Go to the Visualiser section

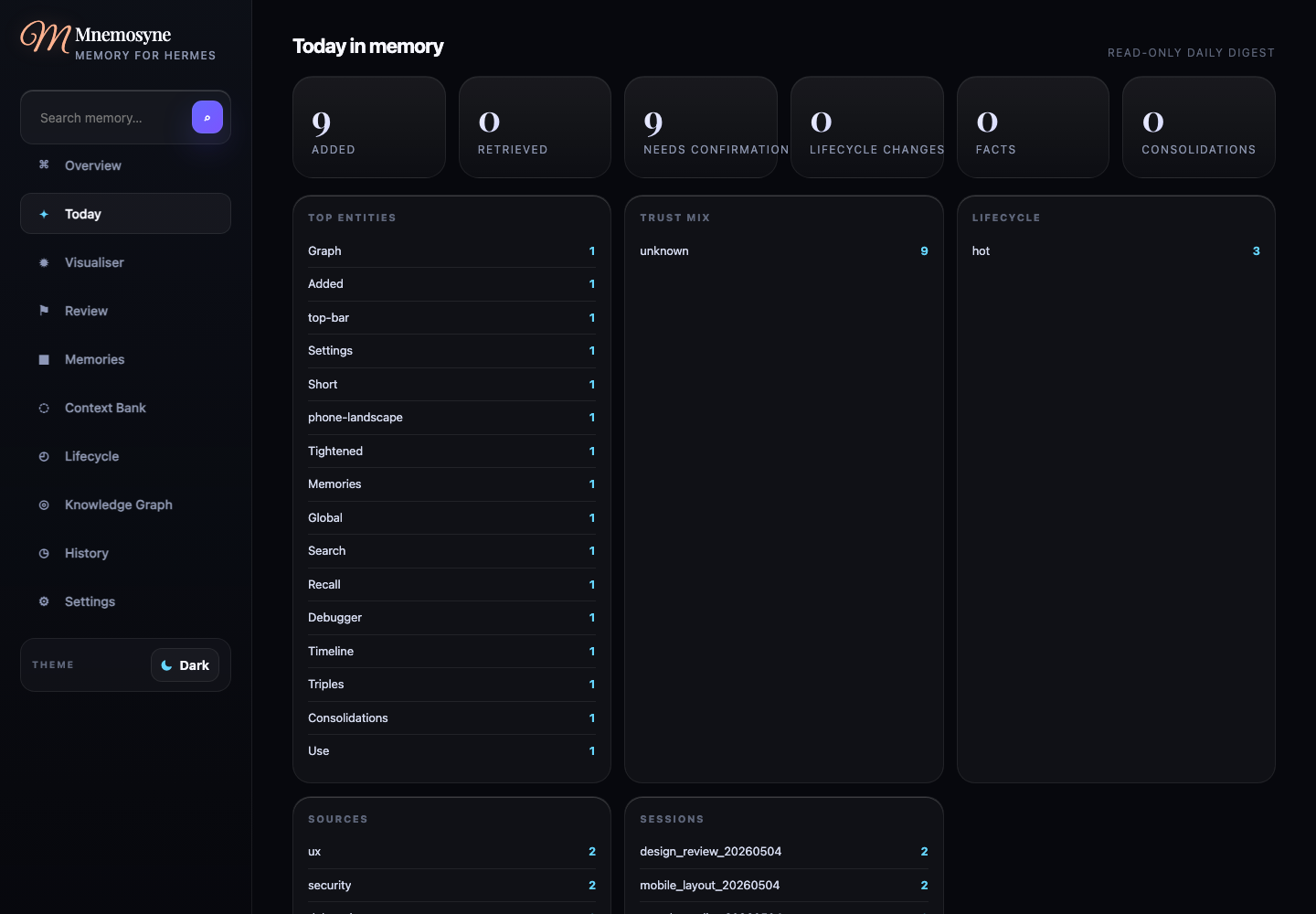point(125,262)
